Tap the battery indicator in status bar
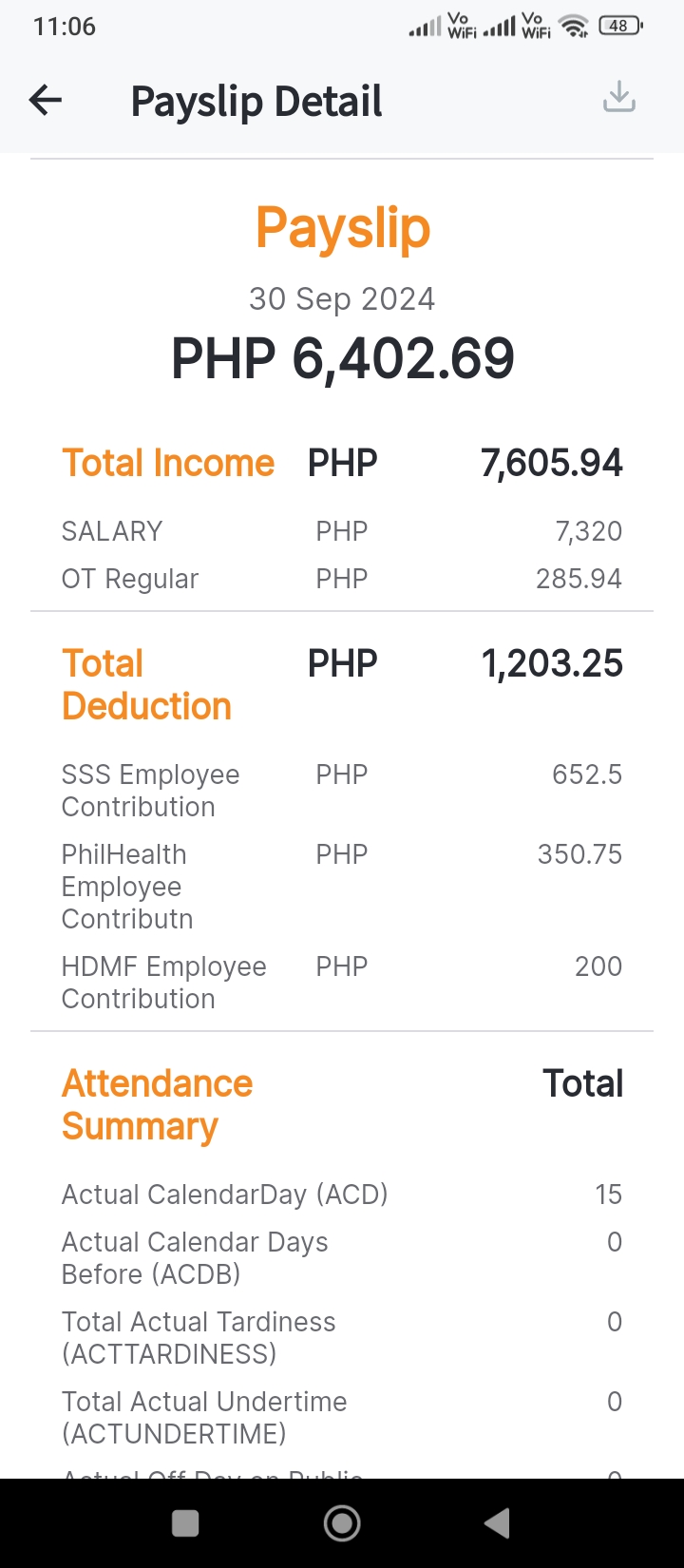Viewport: 684px width, 1568px height. tap(619, 27)
